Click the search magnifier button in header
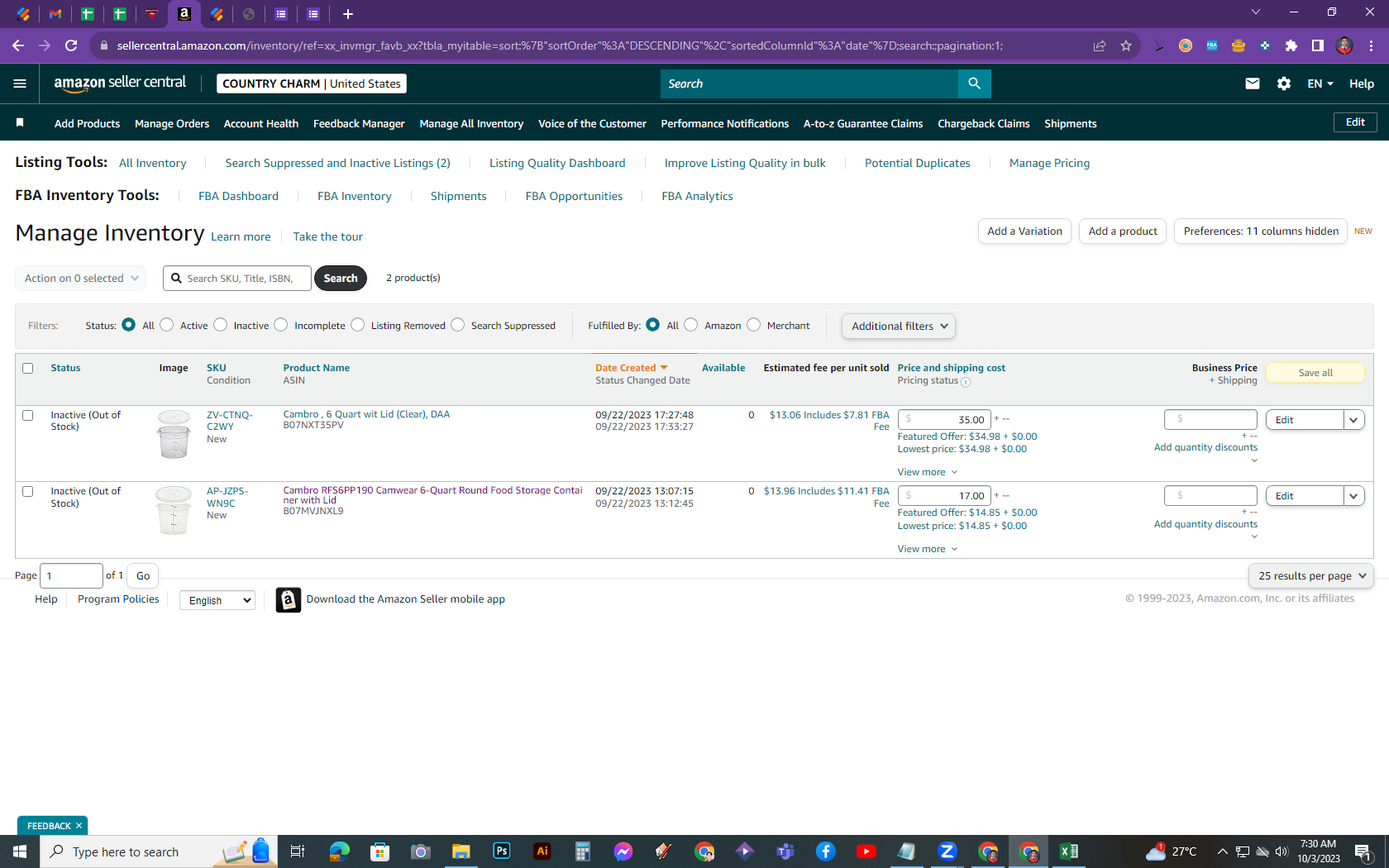The height and width of the screenshot is (868, 1389). click(974, 83)
